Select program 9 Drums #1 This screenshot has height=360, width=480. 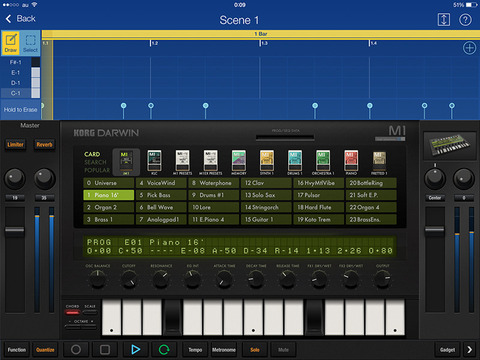[x=214, y=195]
